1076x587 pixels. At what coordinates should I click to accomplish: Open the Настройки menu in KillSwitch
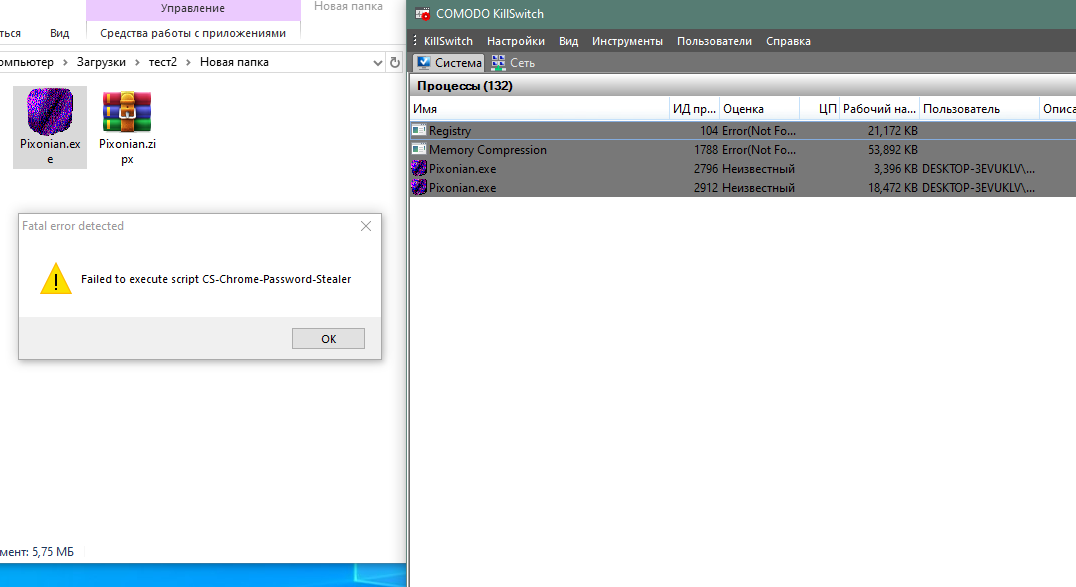(x=515, y=41)
